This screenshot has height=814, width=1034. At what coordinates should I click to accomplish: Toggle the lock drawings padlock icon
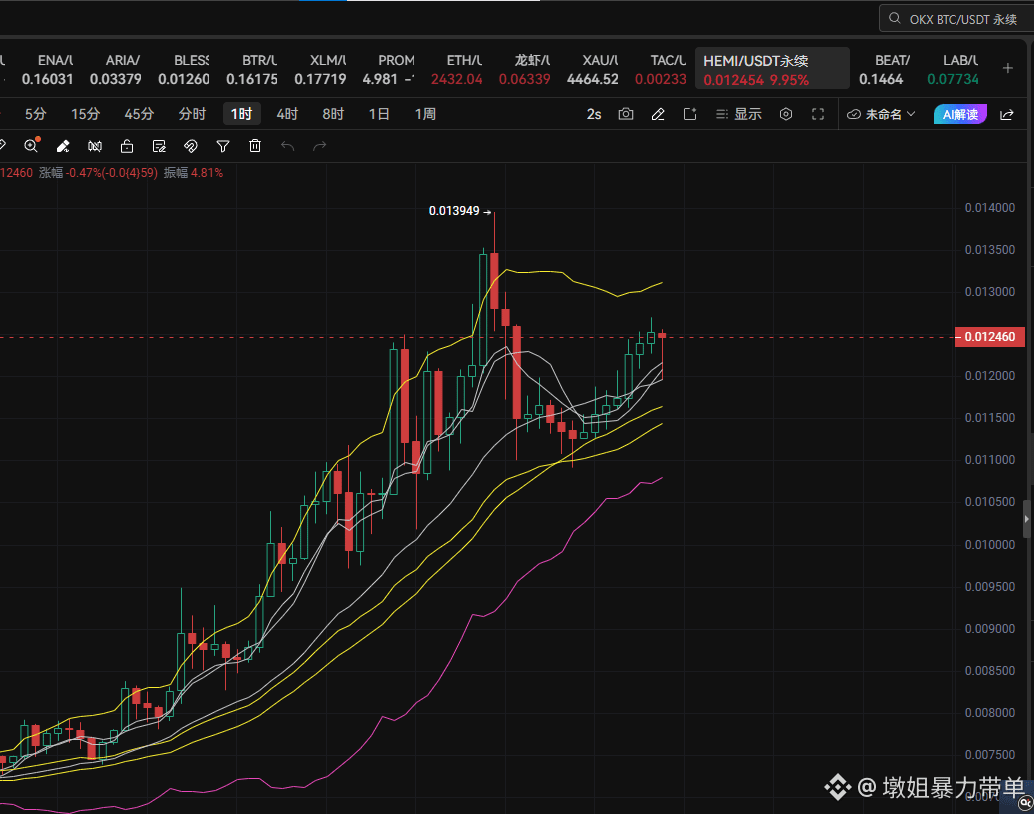[x=127, y=146]
